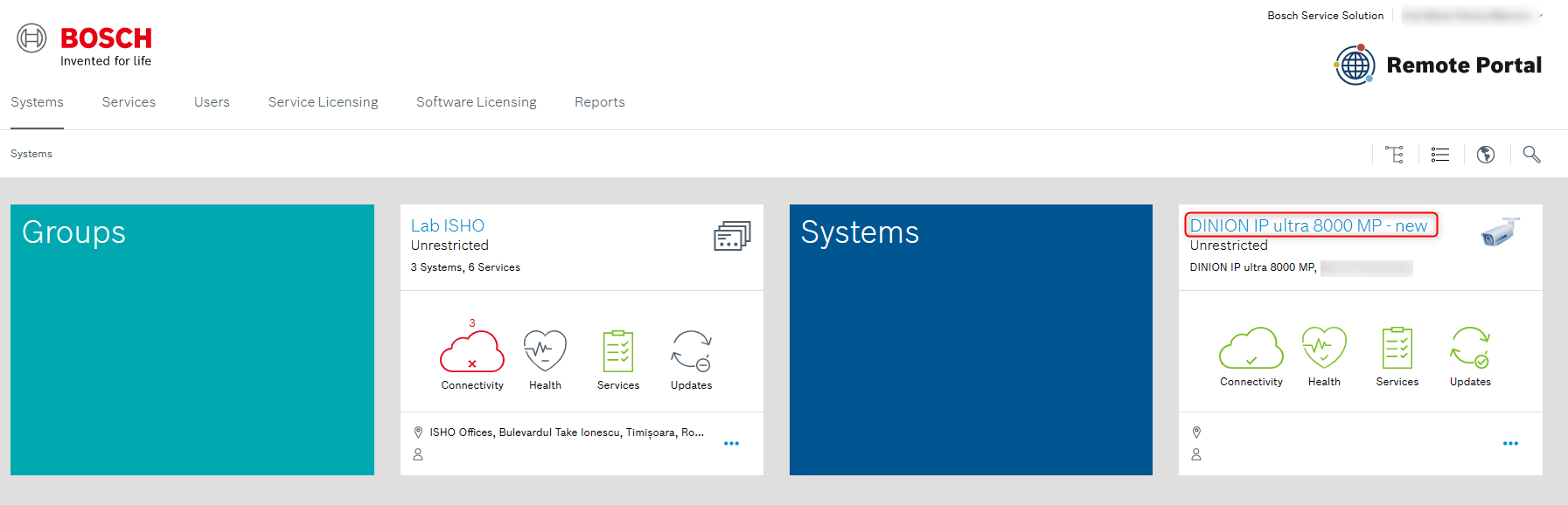
Task: Open the tree view icon
Action: point(1395,155)
